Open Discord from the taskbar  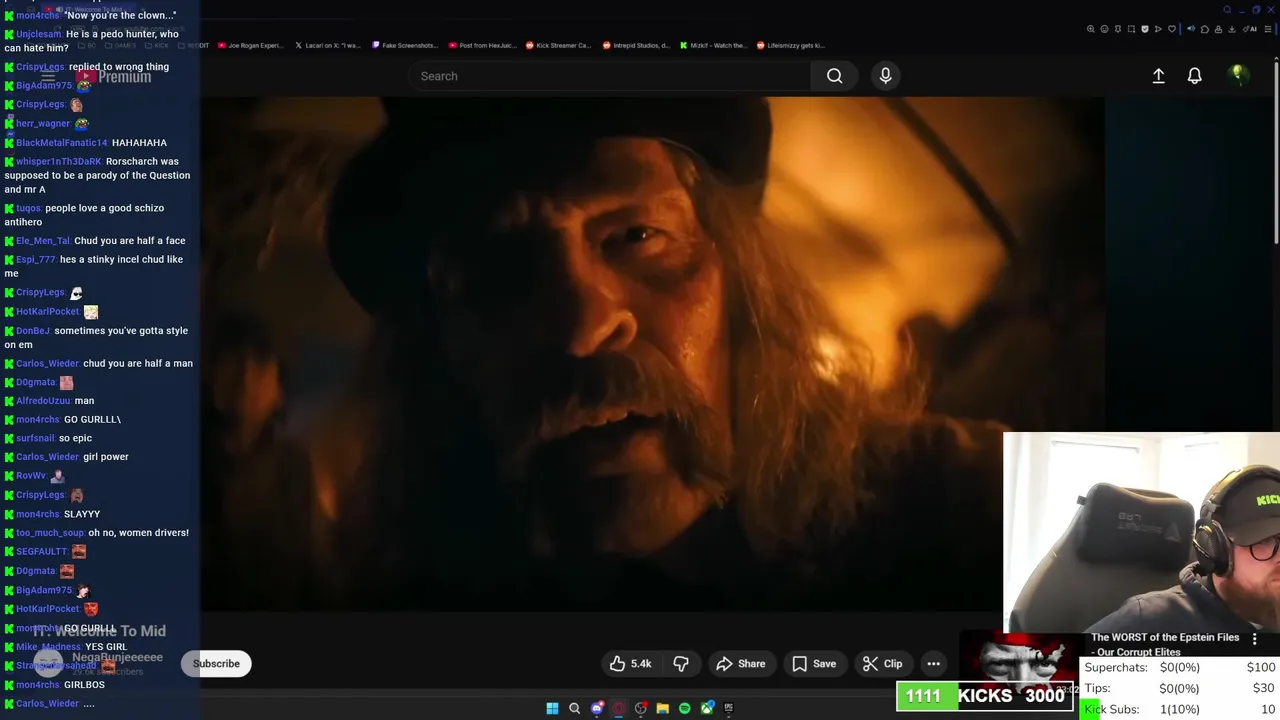(597, 708)
